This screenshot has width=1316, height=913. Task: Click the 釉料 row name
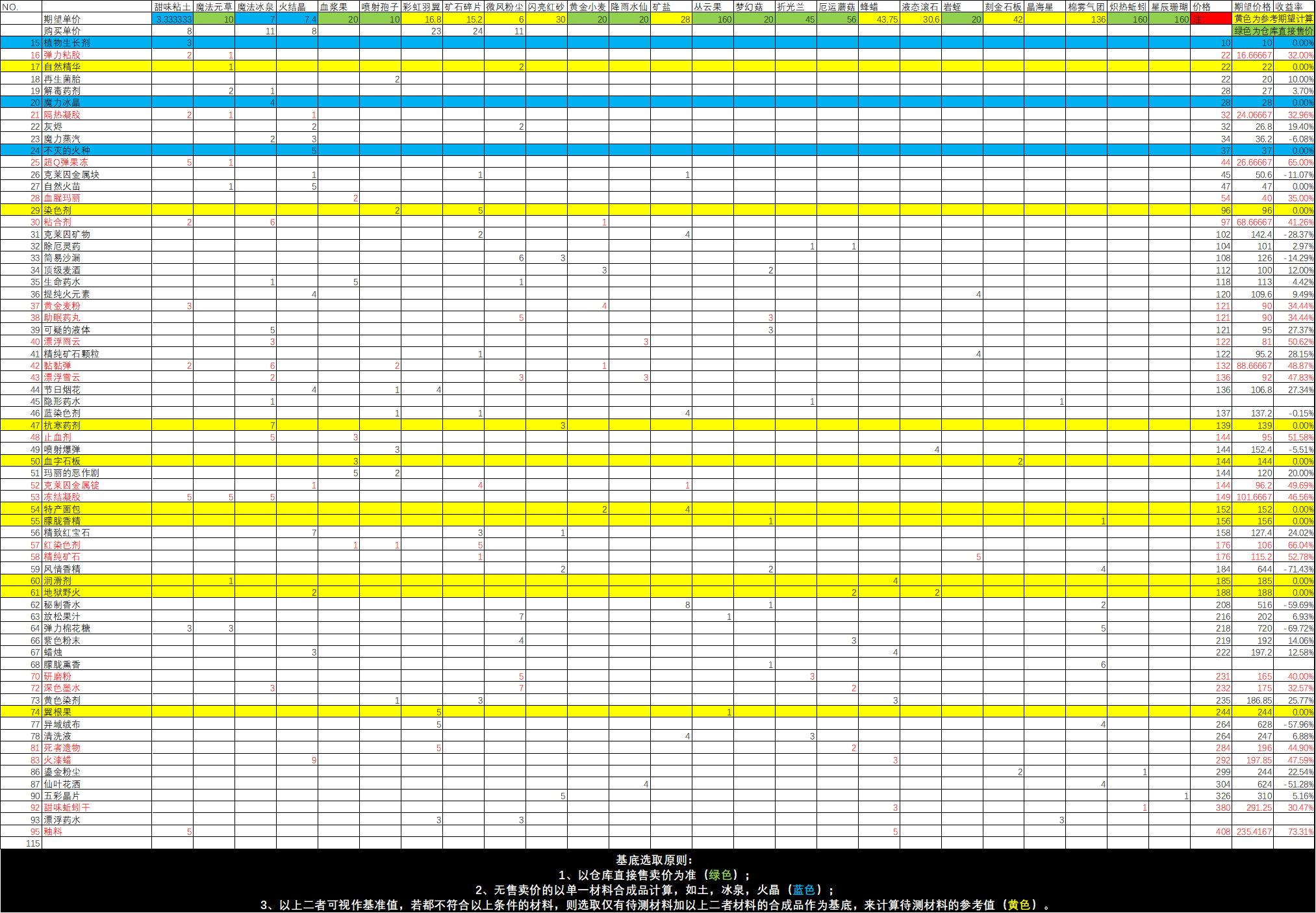tap(53, 832)
